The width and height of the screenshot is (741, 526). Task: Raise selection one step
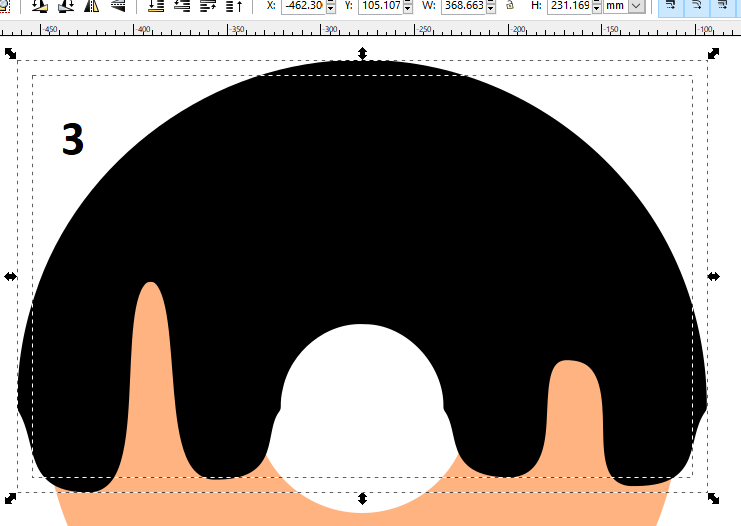tap(208, 5)
